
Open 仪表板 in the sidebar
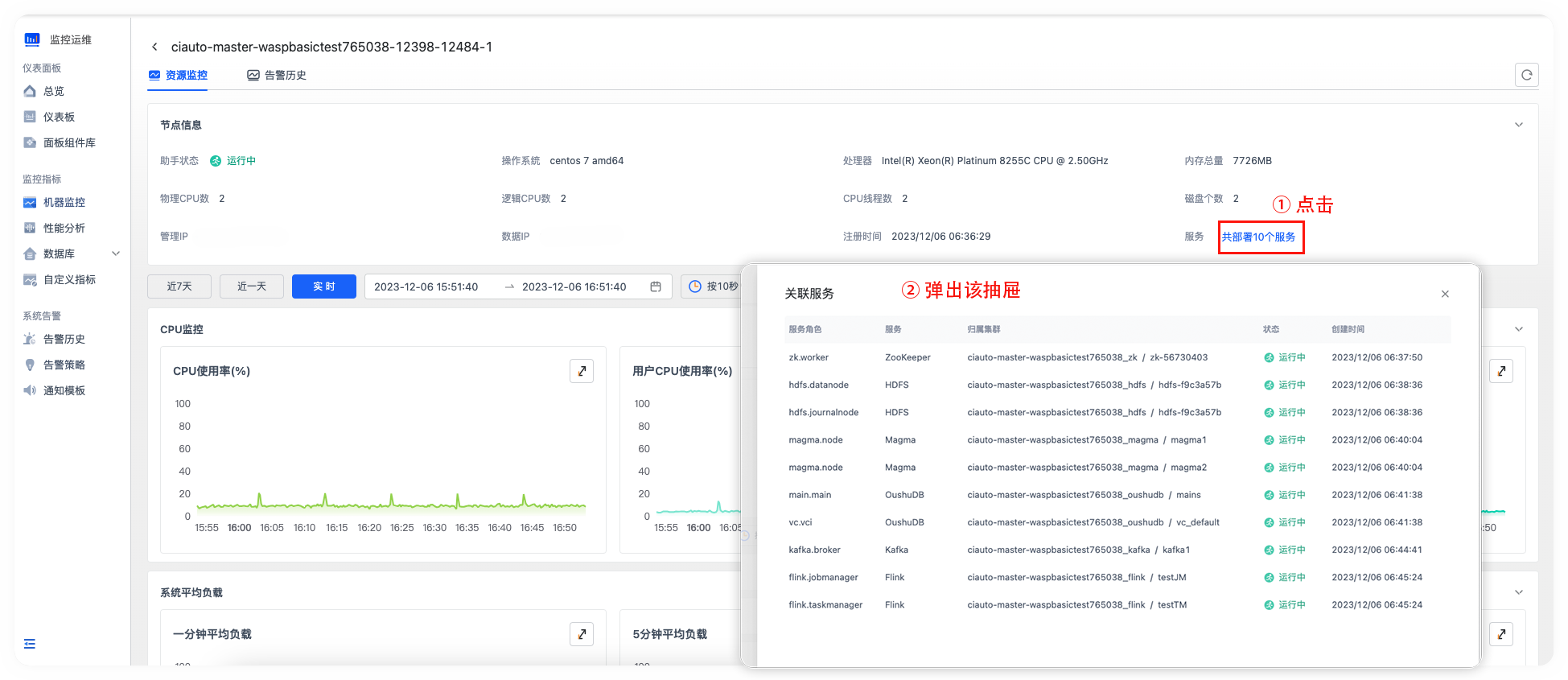(x=59, y=117)
